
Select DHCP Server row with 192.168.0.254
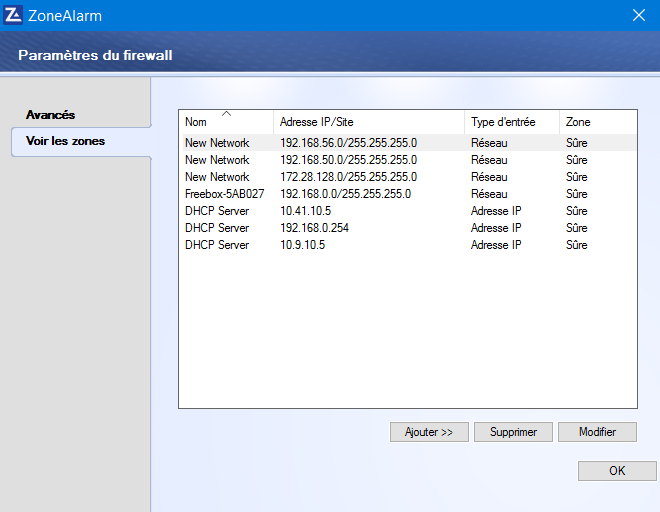coord(408,228)
